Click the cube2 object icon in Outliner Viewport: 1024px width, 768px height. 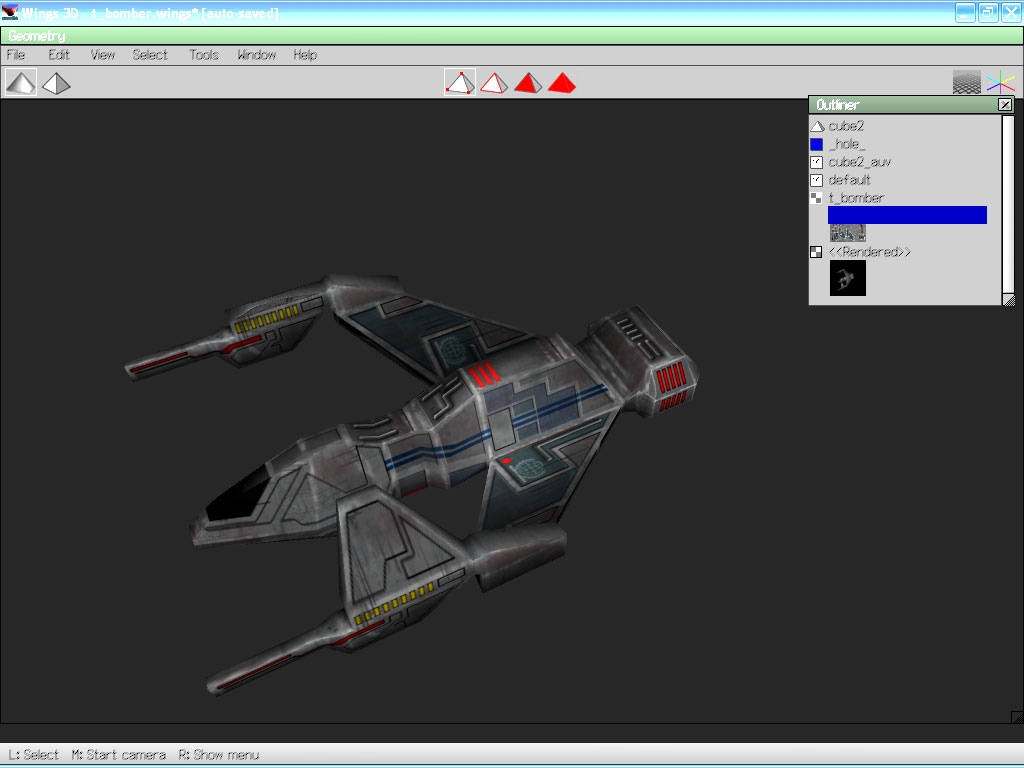click(x=816, y=126)
